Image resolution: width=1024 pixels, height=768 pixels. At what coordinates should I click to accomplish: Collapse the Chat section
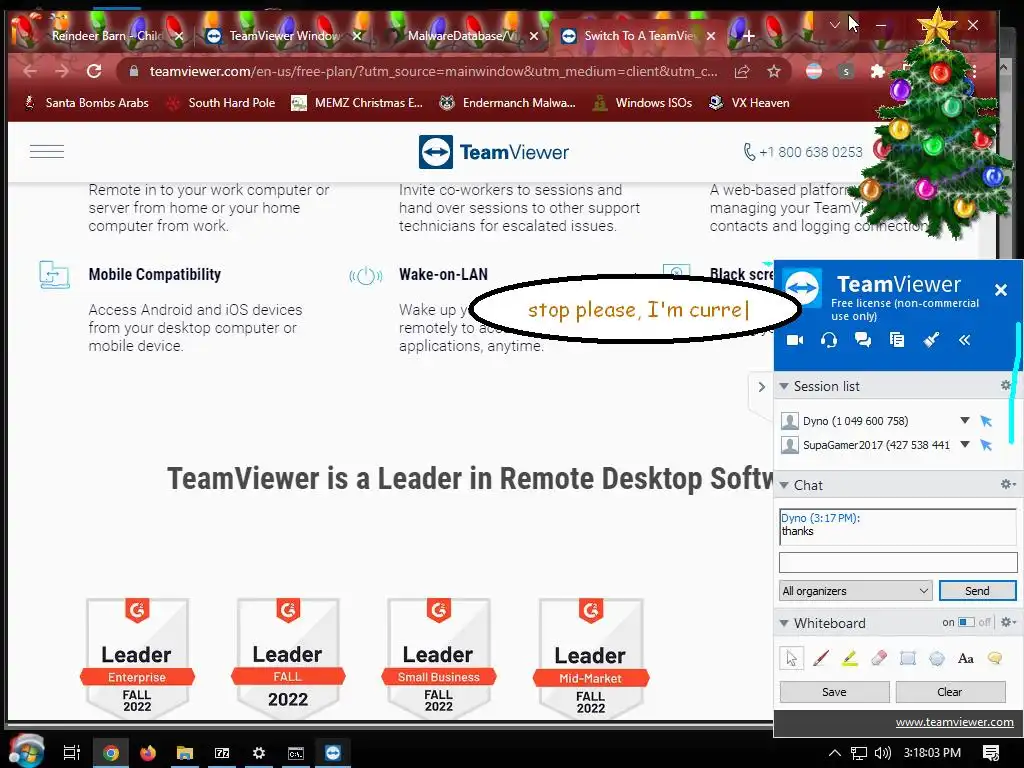pyautogui.click(x=784, y=485)
